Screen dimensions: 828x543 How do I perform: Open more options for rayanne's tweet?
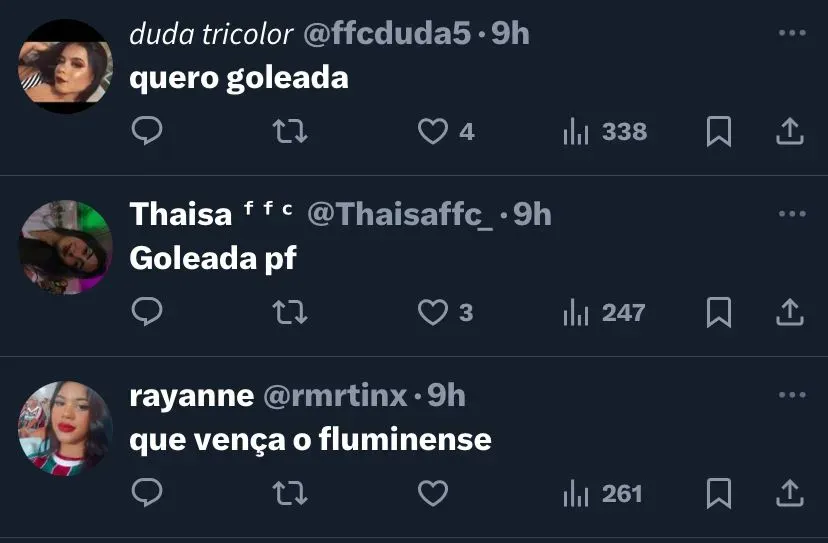(791, 396)
